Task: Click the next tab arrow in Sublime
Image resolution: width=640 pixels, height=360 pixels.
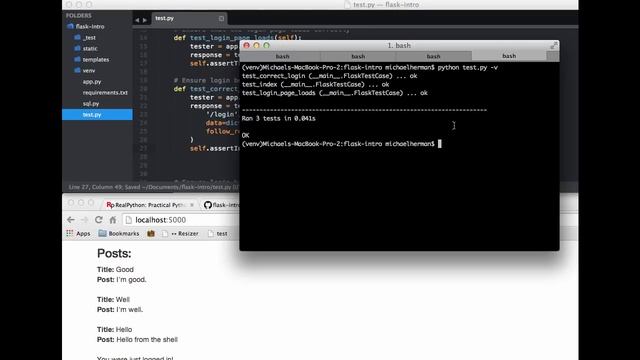Action: coord(145,20)
